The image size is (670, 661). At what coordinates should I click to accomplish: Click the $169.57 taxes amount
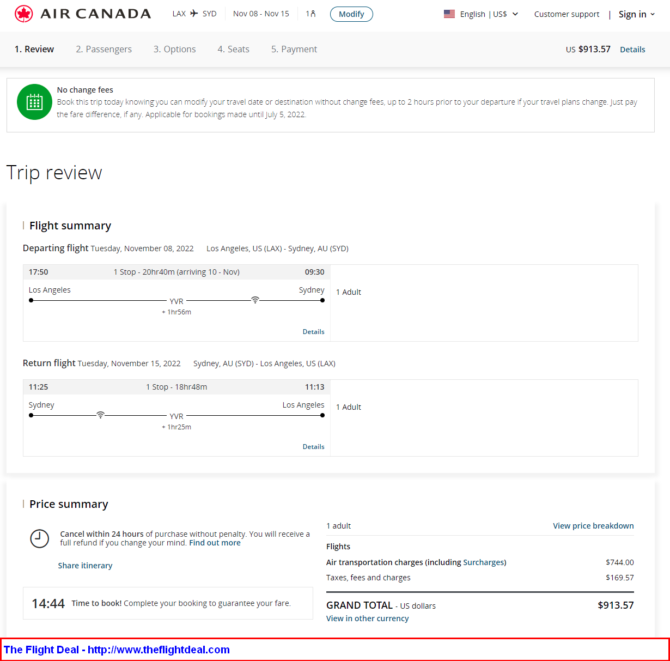[x=620, y=578]
